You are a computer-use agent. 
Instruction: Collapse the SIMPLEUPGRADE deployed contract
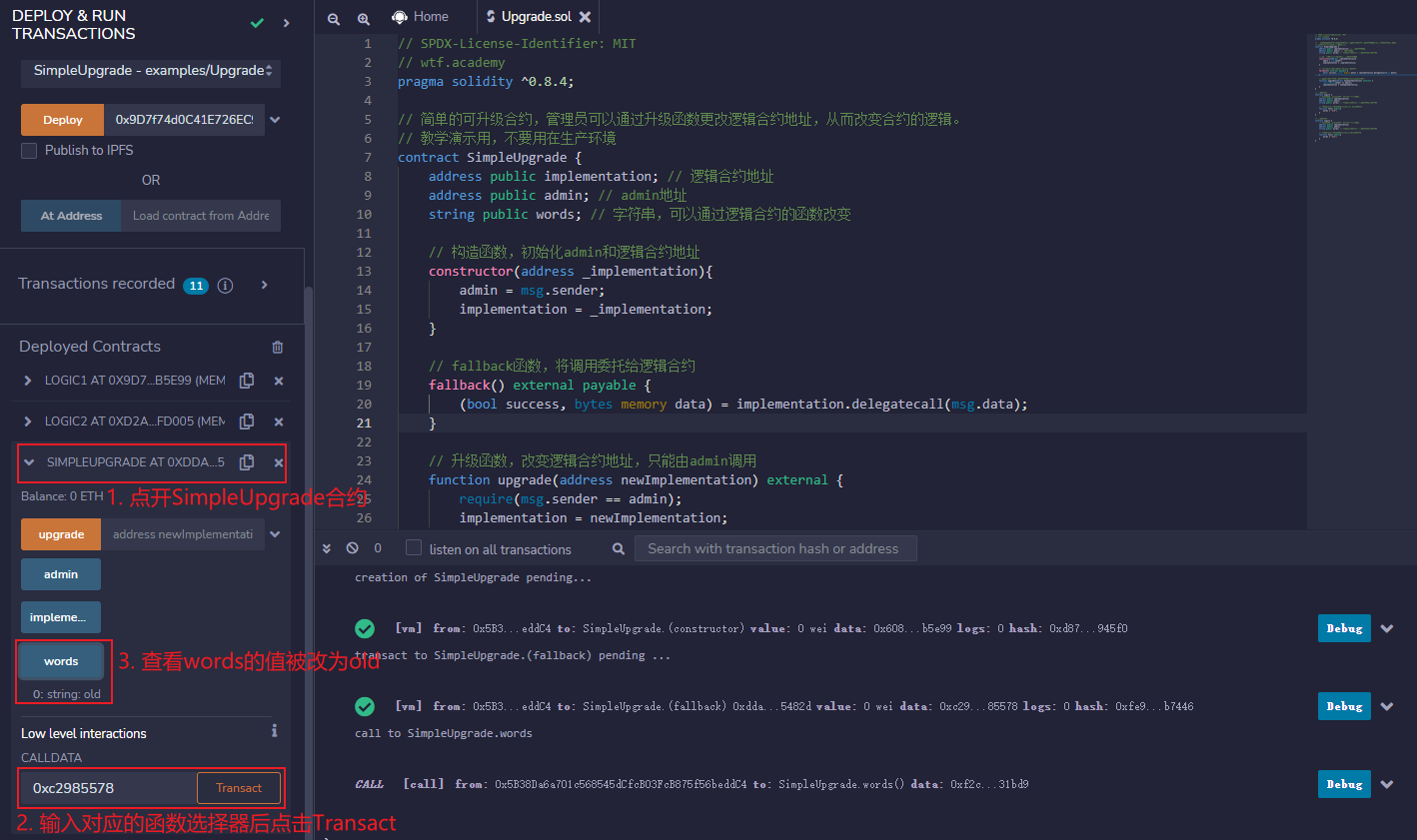coord(29,462)
